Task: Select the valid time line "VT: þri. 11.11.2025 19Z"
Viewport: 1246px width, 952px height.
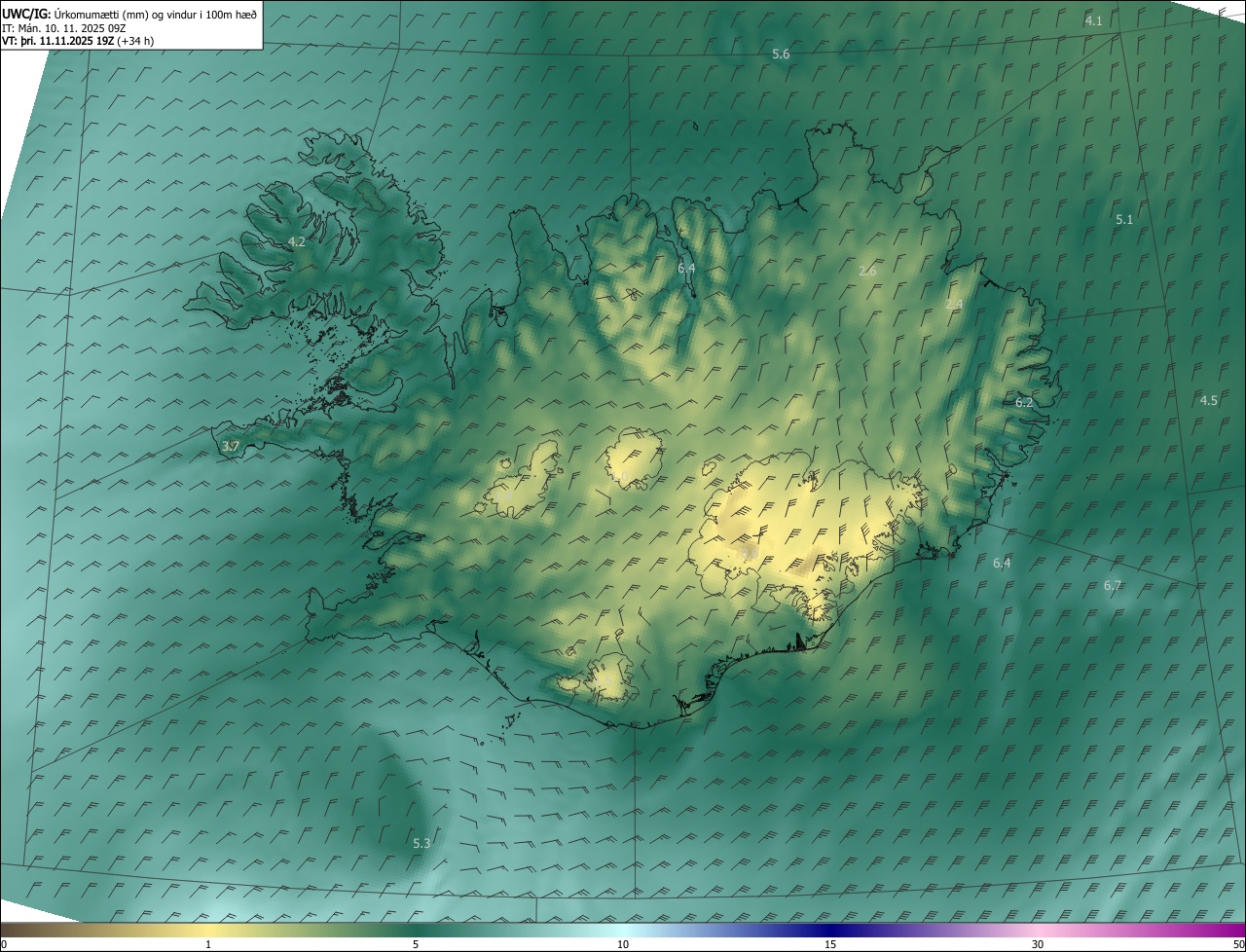Action: coord(58,41)
